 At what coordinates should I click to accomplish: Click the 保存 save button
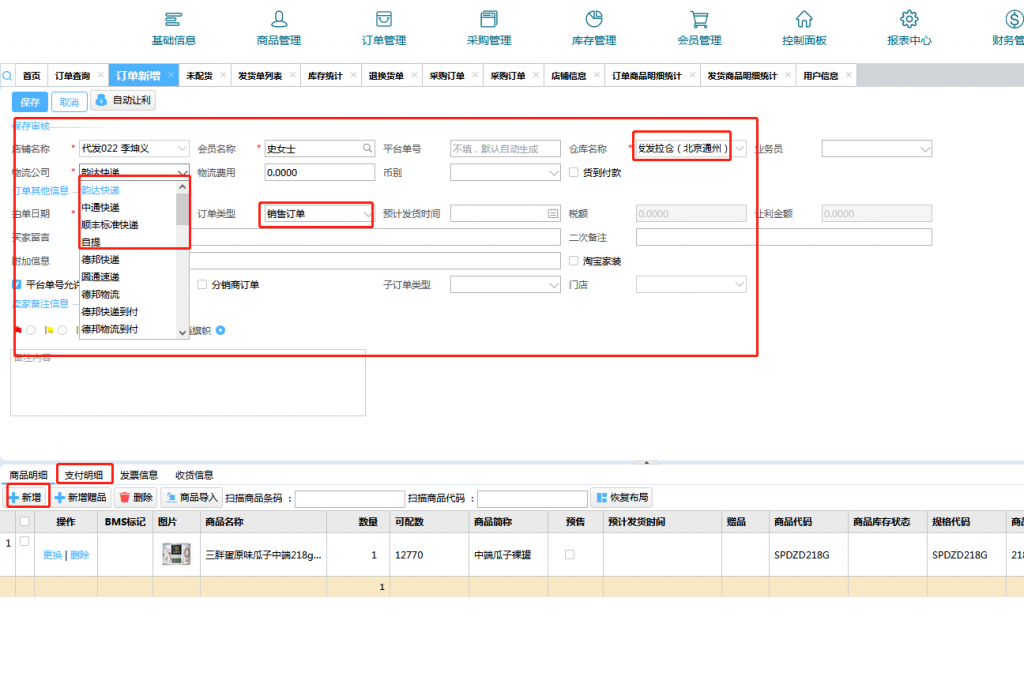pos(30,101)
